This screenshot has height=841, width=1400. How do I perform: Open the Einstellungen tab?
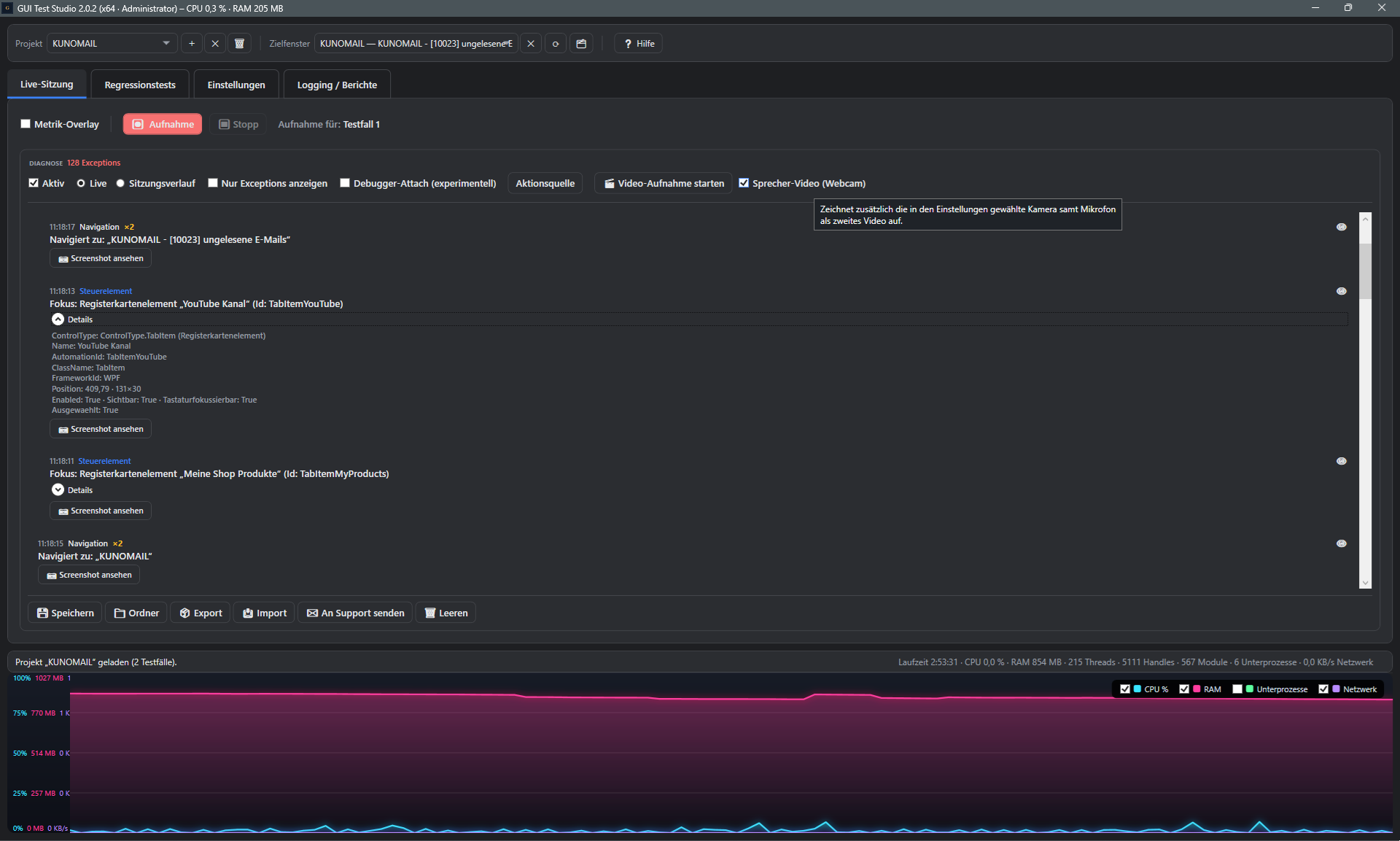pyautogui.click(x=236, y=85)
